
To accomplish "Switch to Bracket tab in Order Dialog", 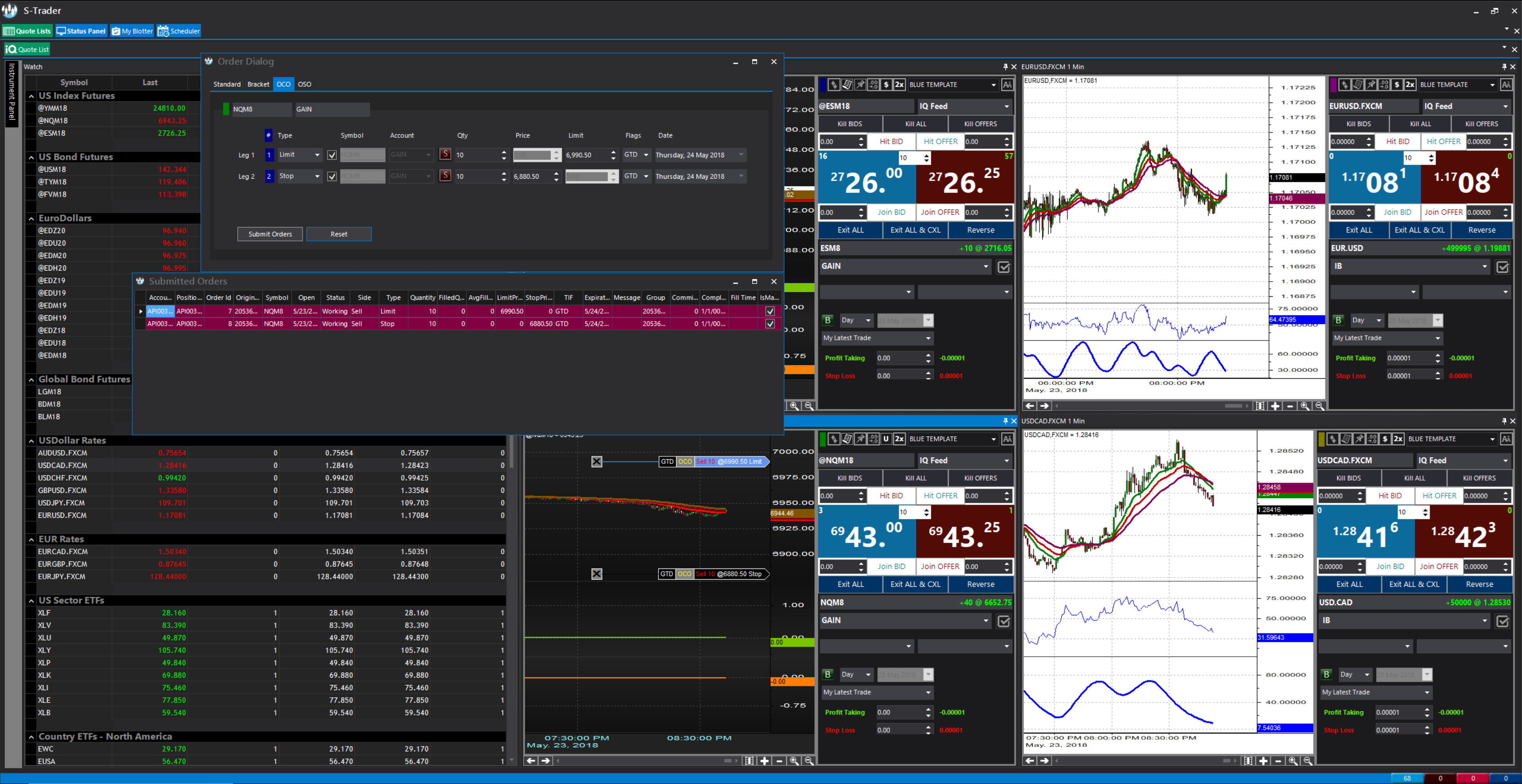I will [258, 84].
